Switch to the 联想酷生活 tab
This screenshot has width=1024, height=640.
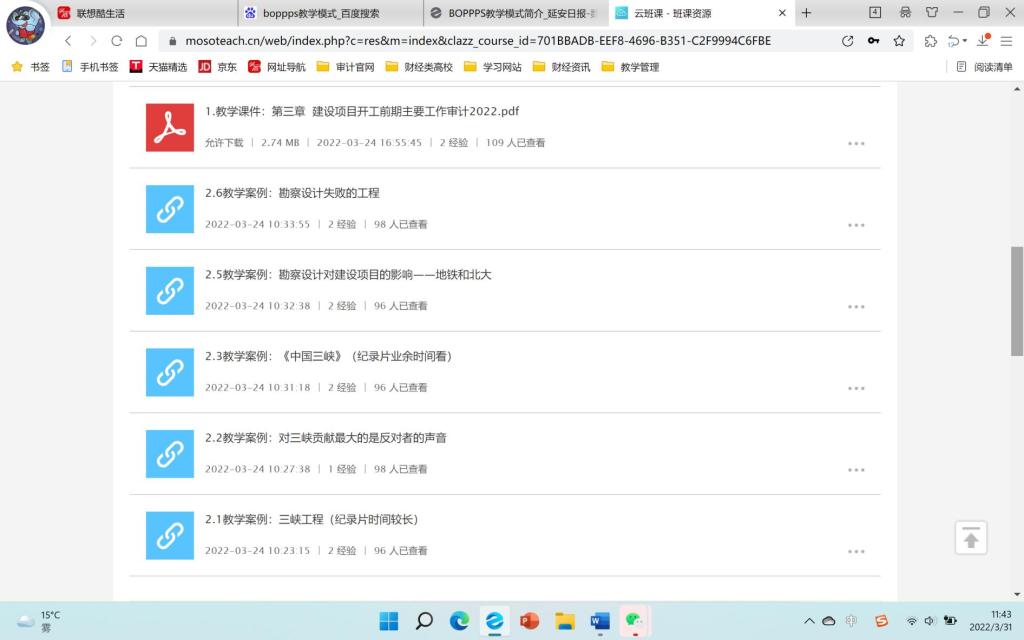click(x=140, y=13)
